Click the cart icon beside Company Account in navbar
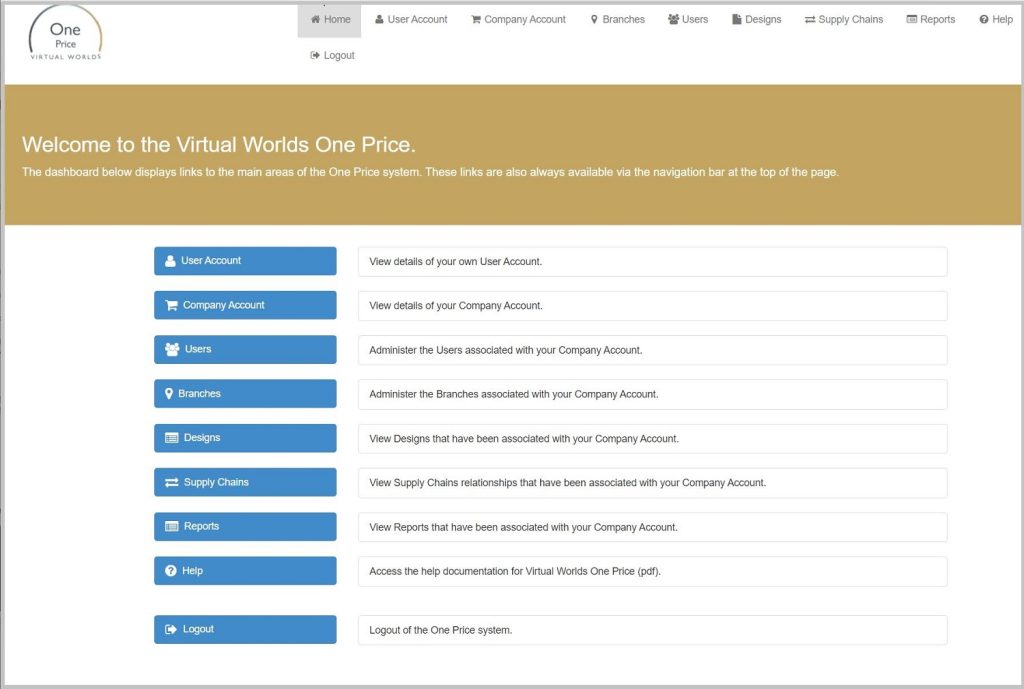1024x689 pixels. [476, 20]
